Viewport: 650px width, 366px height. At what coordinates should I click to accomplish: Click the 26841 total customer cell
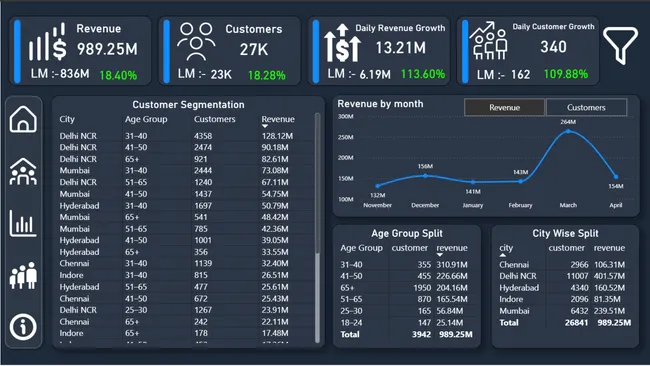tap(576, 322)
